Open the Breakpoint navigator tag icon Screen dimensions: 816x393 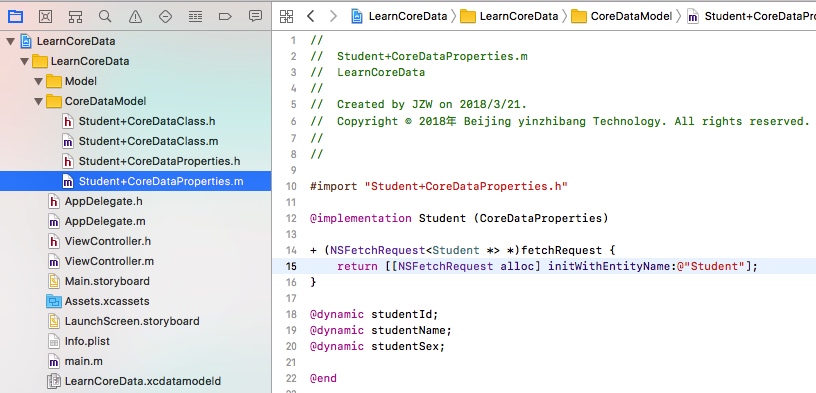[225, 17]
